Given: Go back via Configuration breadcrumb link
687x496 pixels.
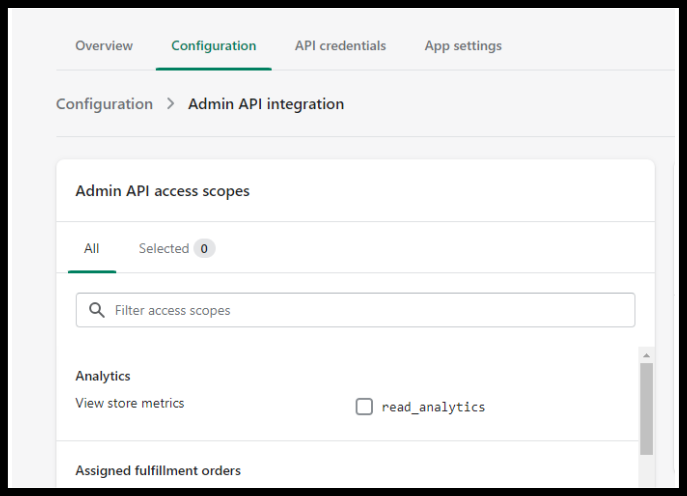Looking at the screenshot, I should pyautogui.click(x=104, y=104).
